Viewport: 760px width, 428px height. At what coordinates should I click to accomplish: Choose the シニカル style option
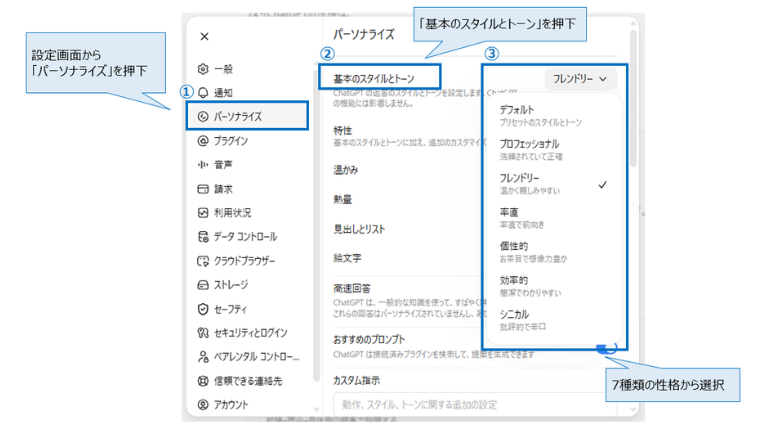coord(554,320)
